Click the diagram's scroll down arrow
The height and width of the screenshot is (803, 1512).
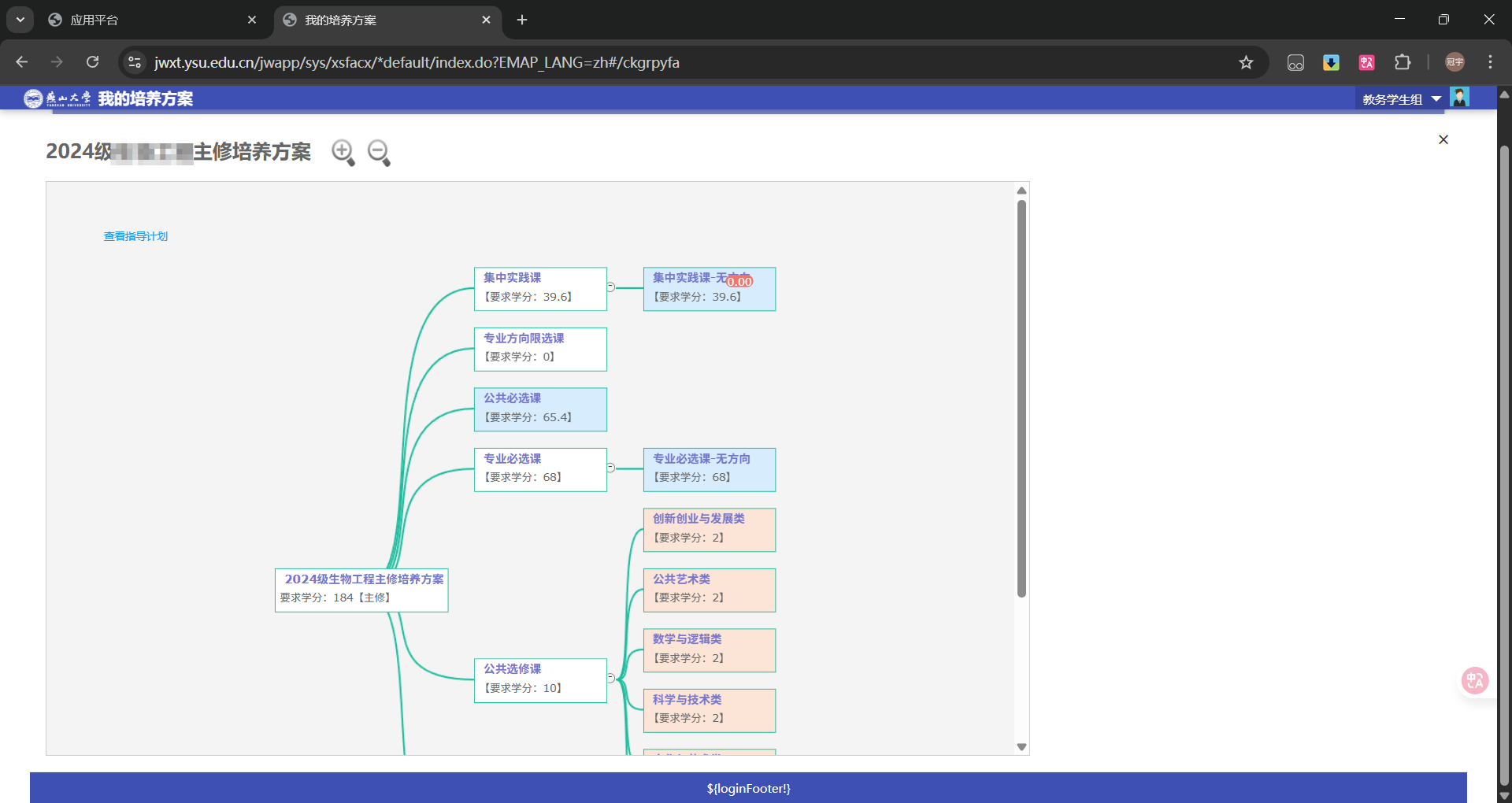[1021, 747]
